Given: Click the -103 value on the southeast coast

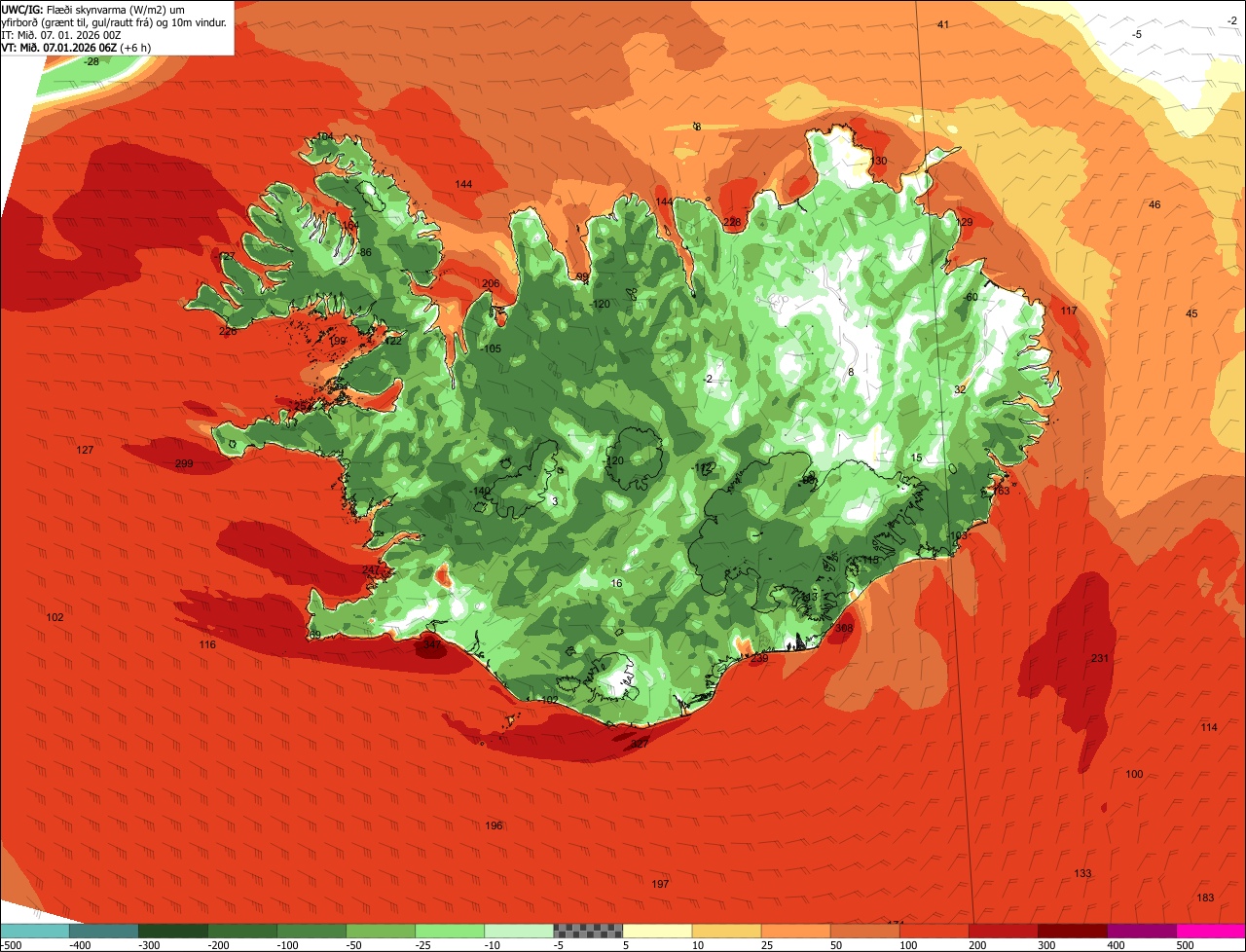Looking at the screenshot, I should coord(958,535).
